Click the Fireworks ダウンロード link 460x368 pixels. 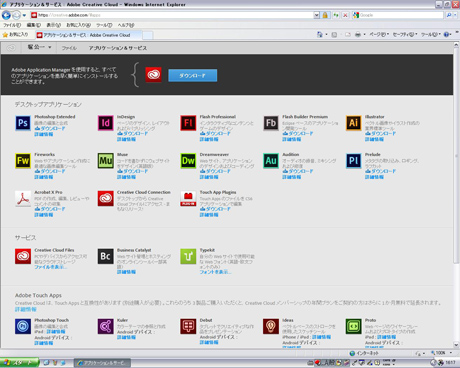(x=50, y=171)
